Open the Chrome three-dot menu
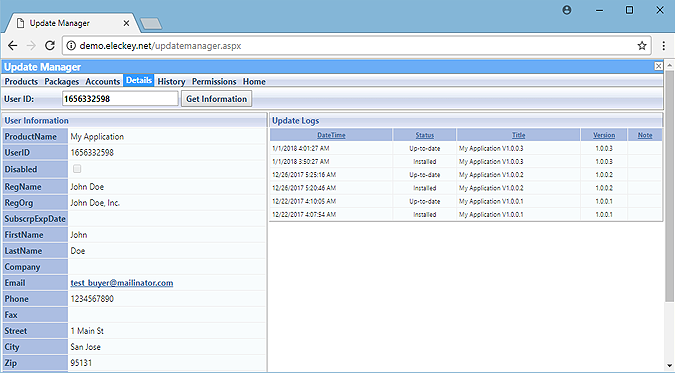 click(663, 46)
